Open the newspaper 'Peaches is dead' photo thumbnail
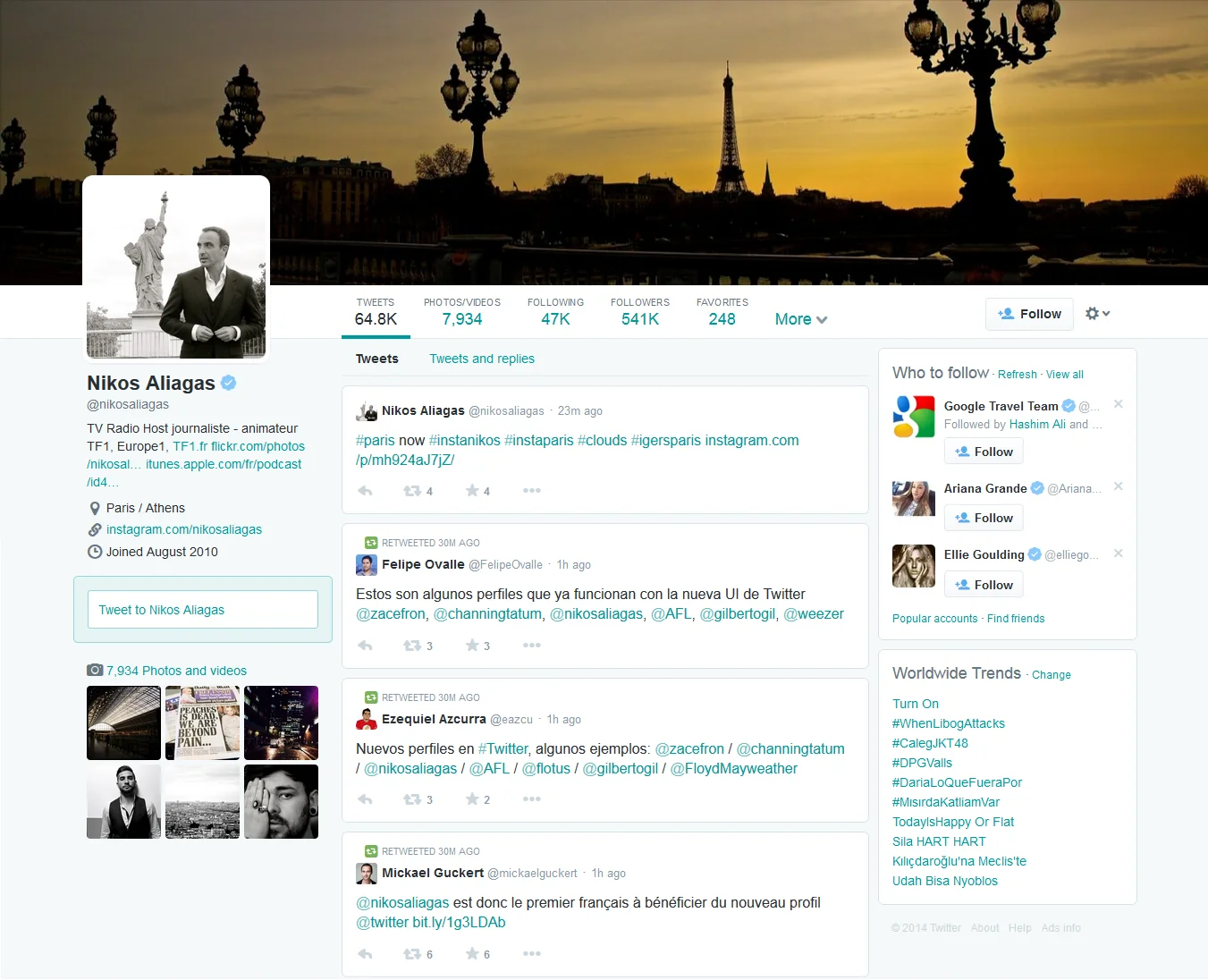 tap(202, 722)
